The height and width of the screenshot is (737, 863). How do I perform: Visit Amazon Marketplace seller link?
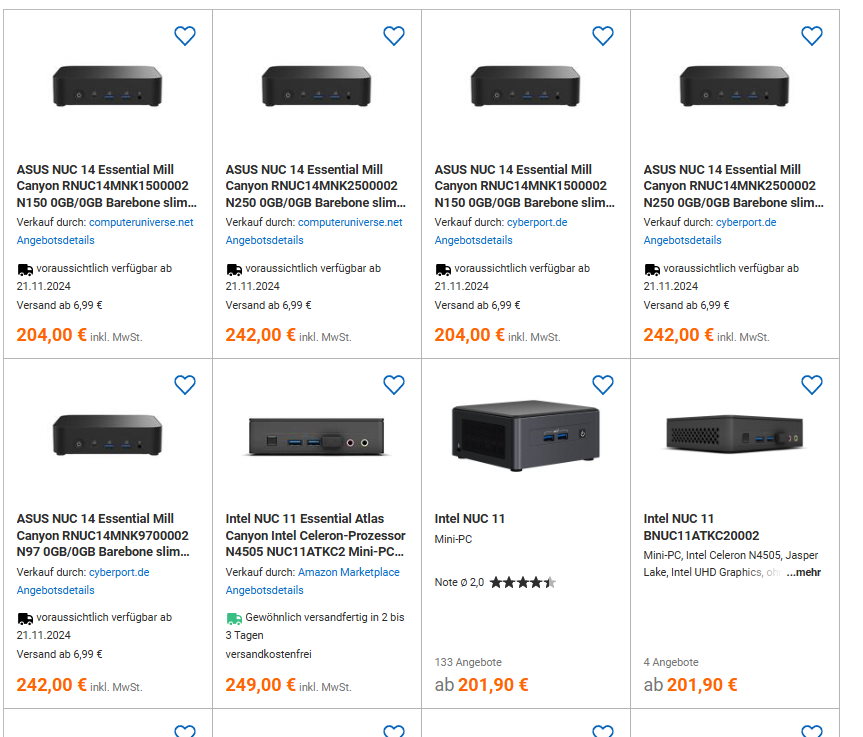(348, 572)
